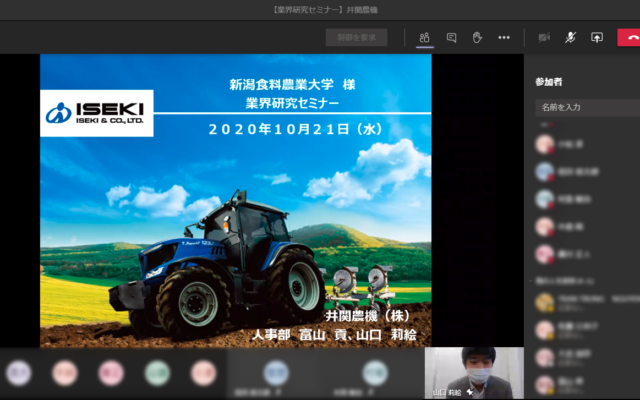640x400 pixels.
Task: Select the 山口 莉絵 video thumbnail
Action: [x=474, y=373]
